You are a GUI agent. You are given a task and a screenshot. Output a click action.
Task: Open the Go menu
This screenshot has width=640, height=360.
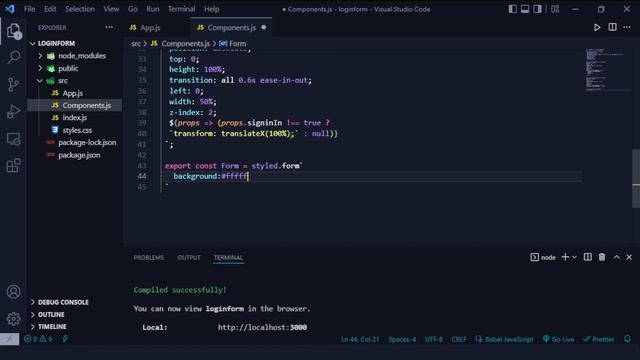[x=133, y=9]
